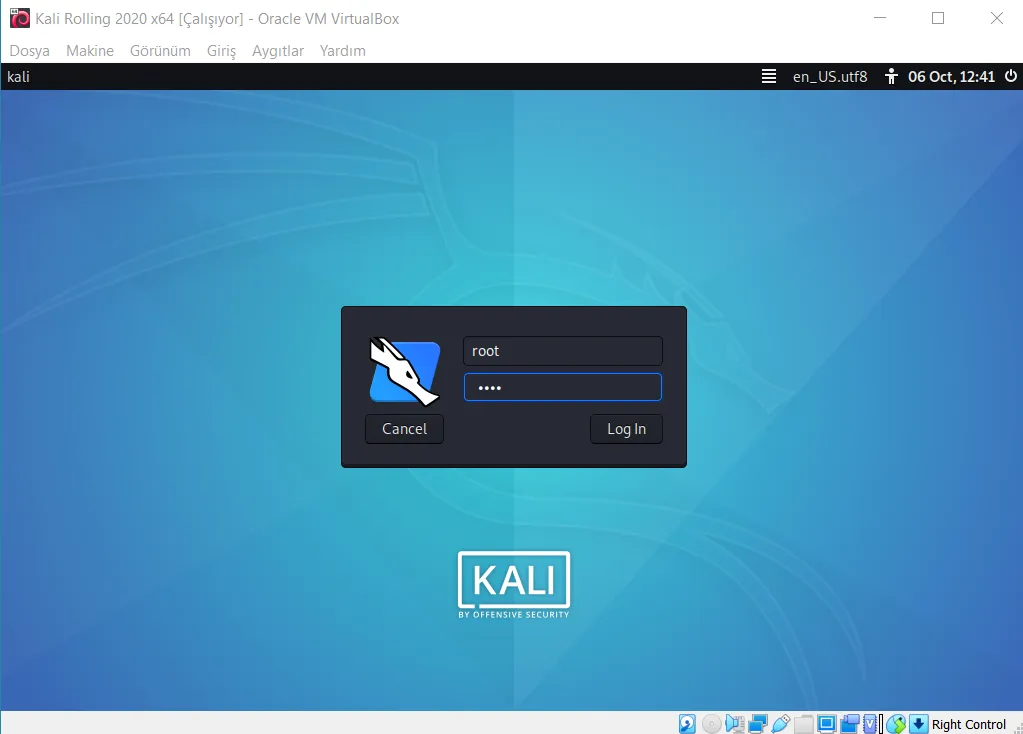The image size is (1023, 734).
Task: Open the en_US.utf8 language selector
Action: click(830, 76)
